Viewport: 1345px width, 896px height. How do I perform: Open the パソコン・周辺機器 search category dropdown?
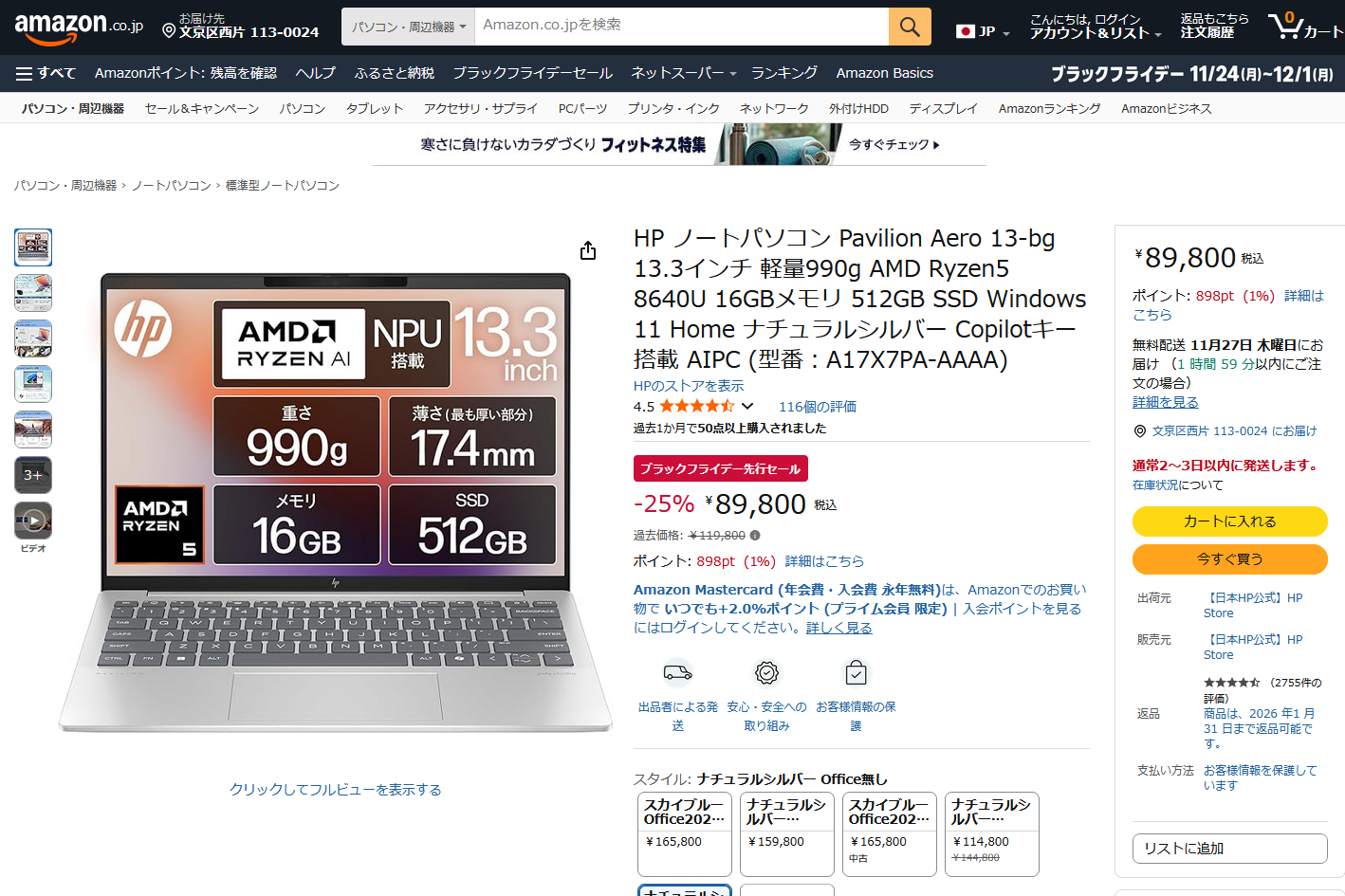point(409,27)
